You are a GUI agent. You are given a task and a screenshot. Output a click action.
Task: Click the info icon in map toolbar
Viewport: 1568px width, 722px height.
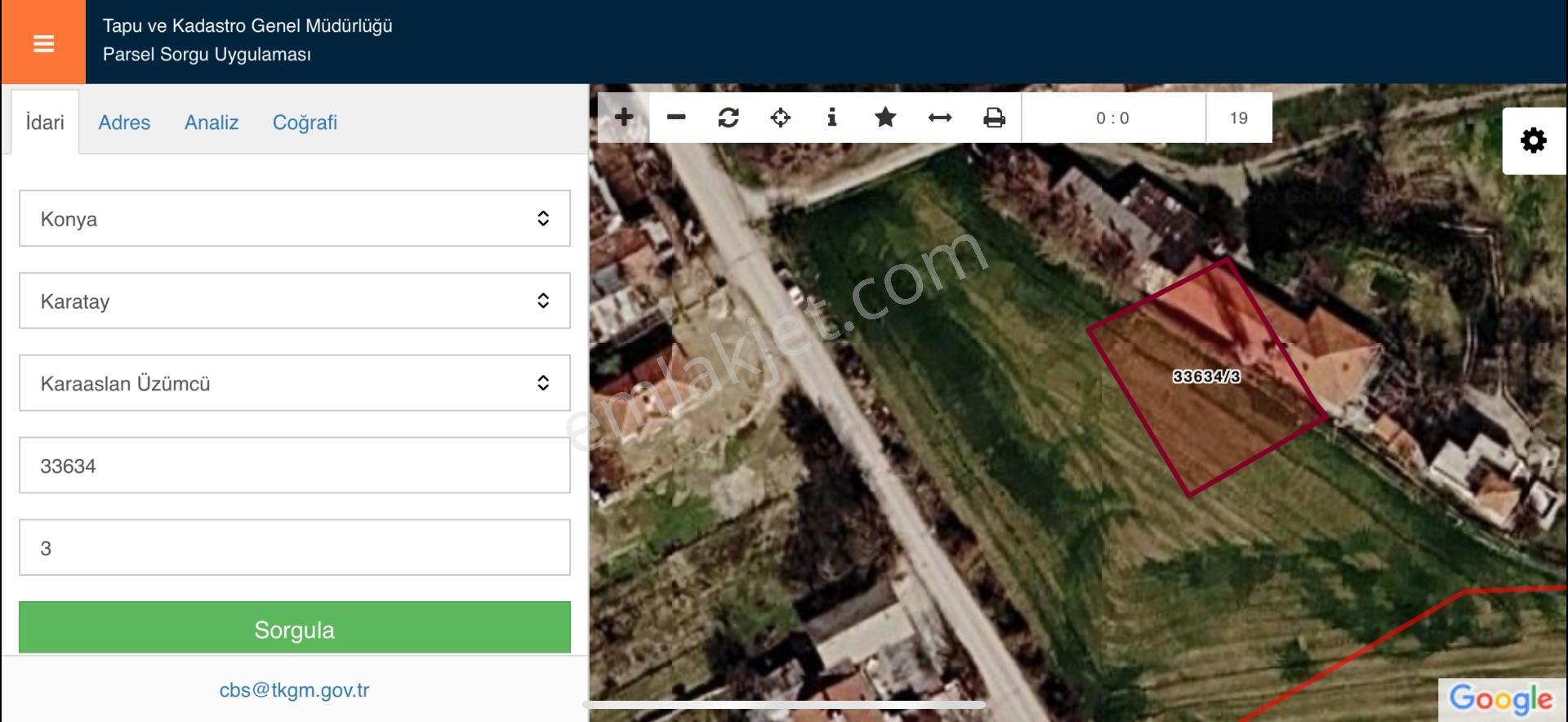pos(832,118)
